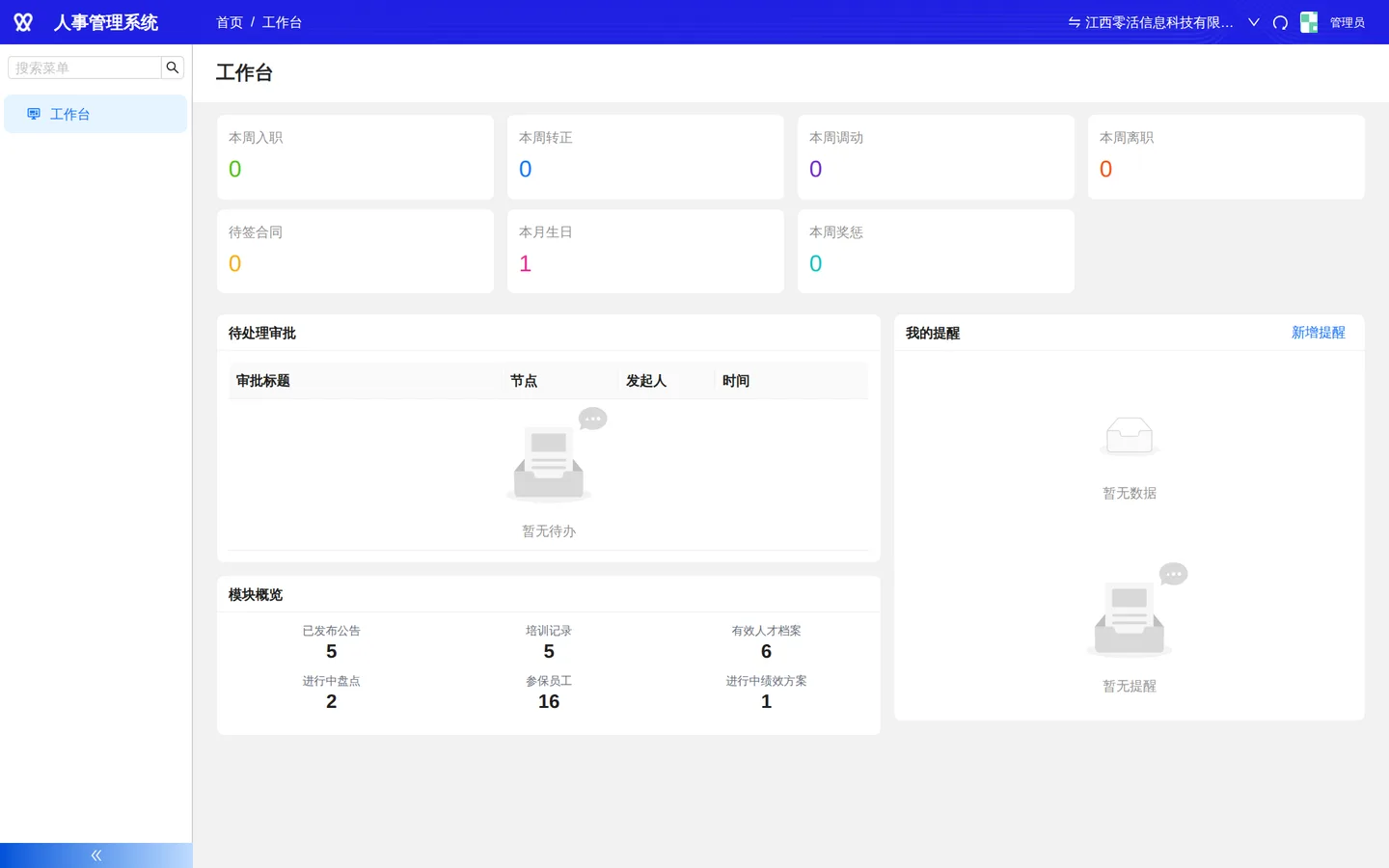The height and width of the screenshot is (868, 1389).
Task: Click the 进行中盘点 count 2
Action: (331, 702)
